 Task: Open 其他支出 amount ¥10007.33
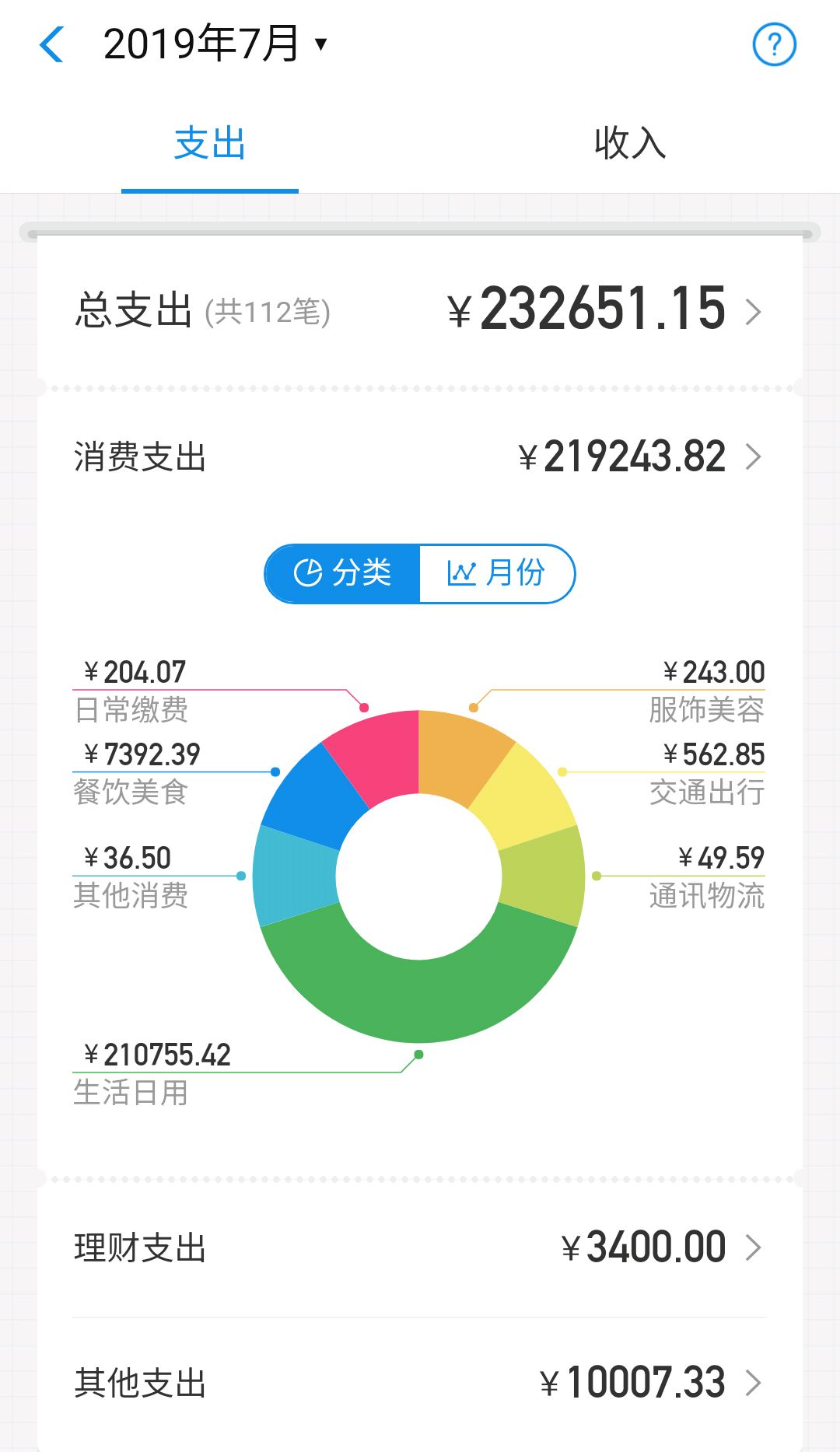pos(633,1383)
